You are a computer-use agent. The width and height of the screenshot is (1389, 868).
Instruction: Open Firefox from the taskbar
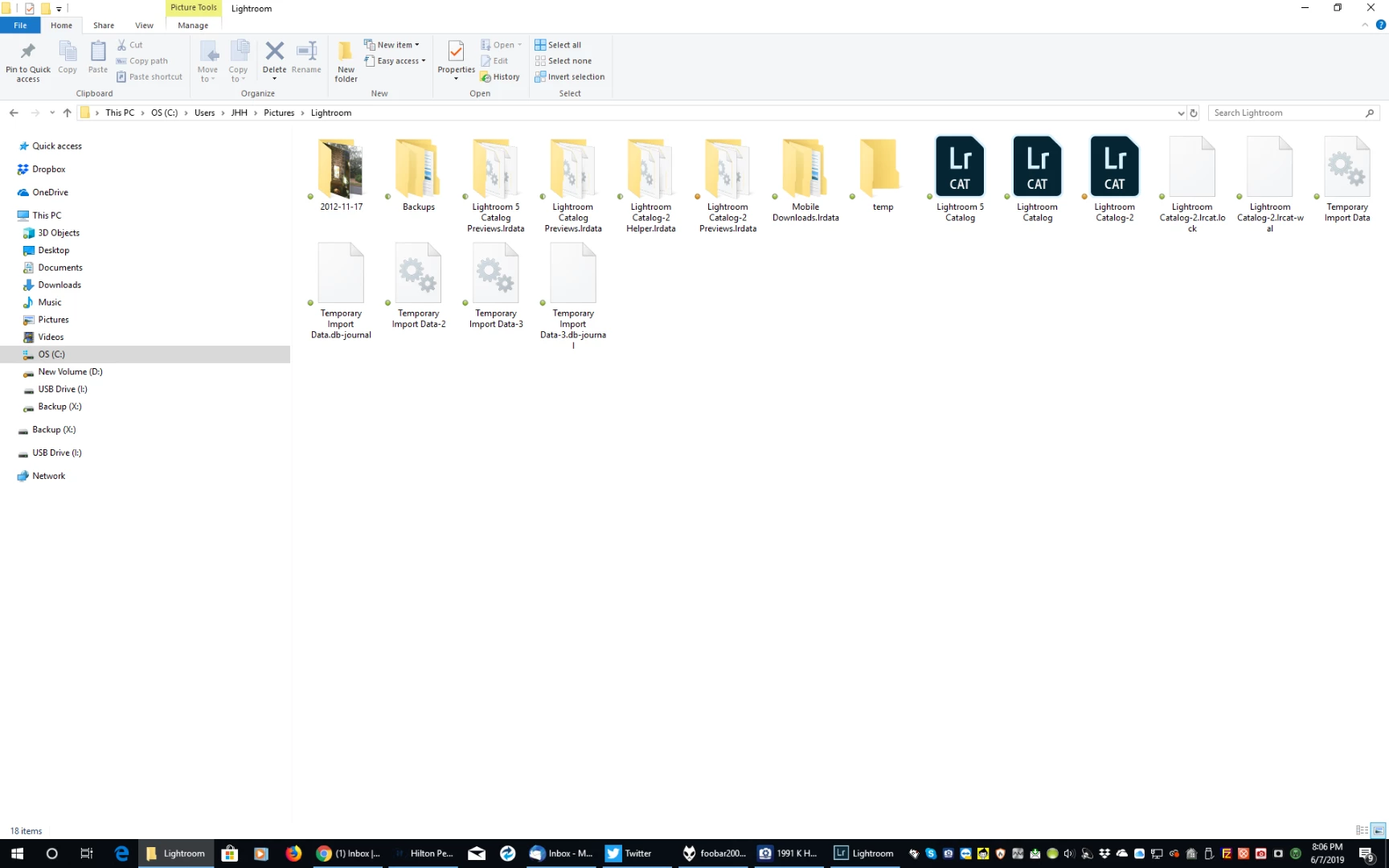point(293,854)
